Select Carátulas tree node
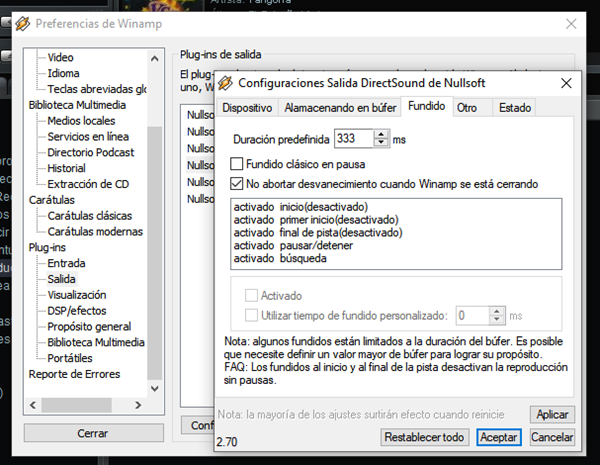This screenshot has width=600, height=465. point(52,200)
